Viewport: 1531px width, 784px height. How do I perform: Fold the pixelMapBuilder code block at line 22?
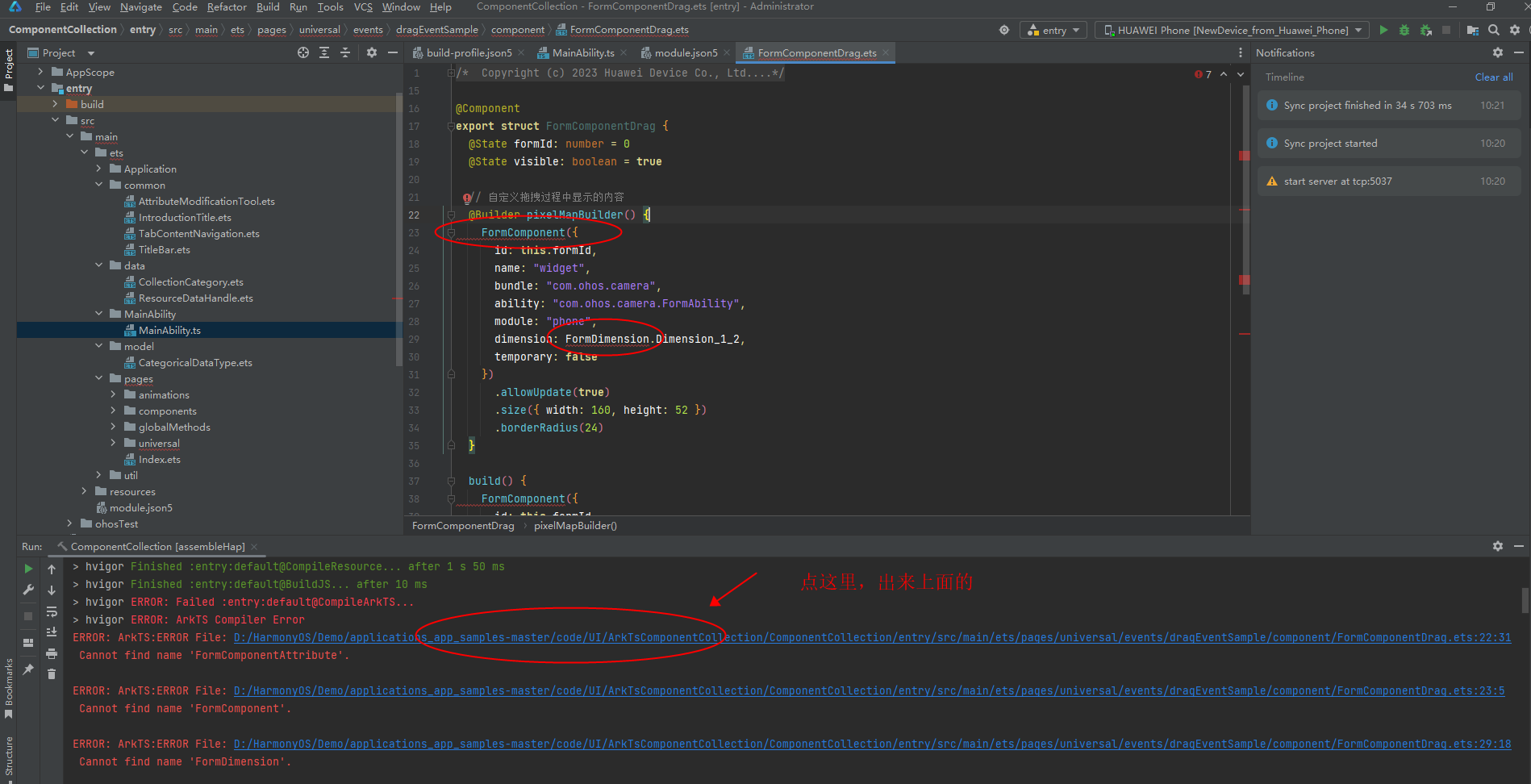click(451, 215)
